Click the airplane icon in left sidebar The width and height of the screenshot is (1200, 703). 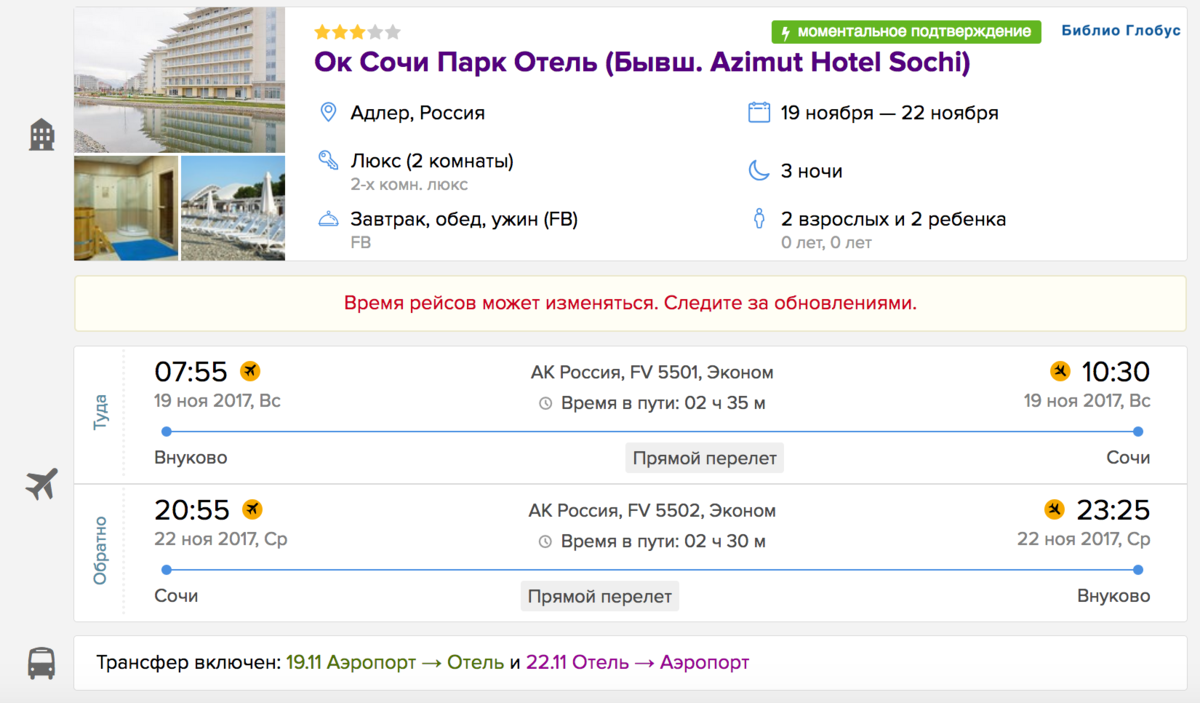(41, 485)
